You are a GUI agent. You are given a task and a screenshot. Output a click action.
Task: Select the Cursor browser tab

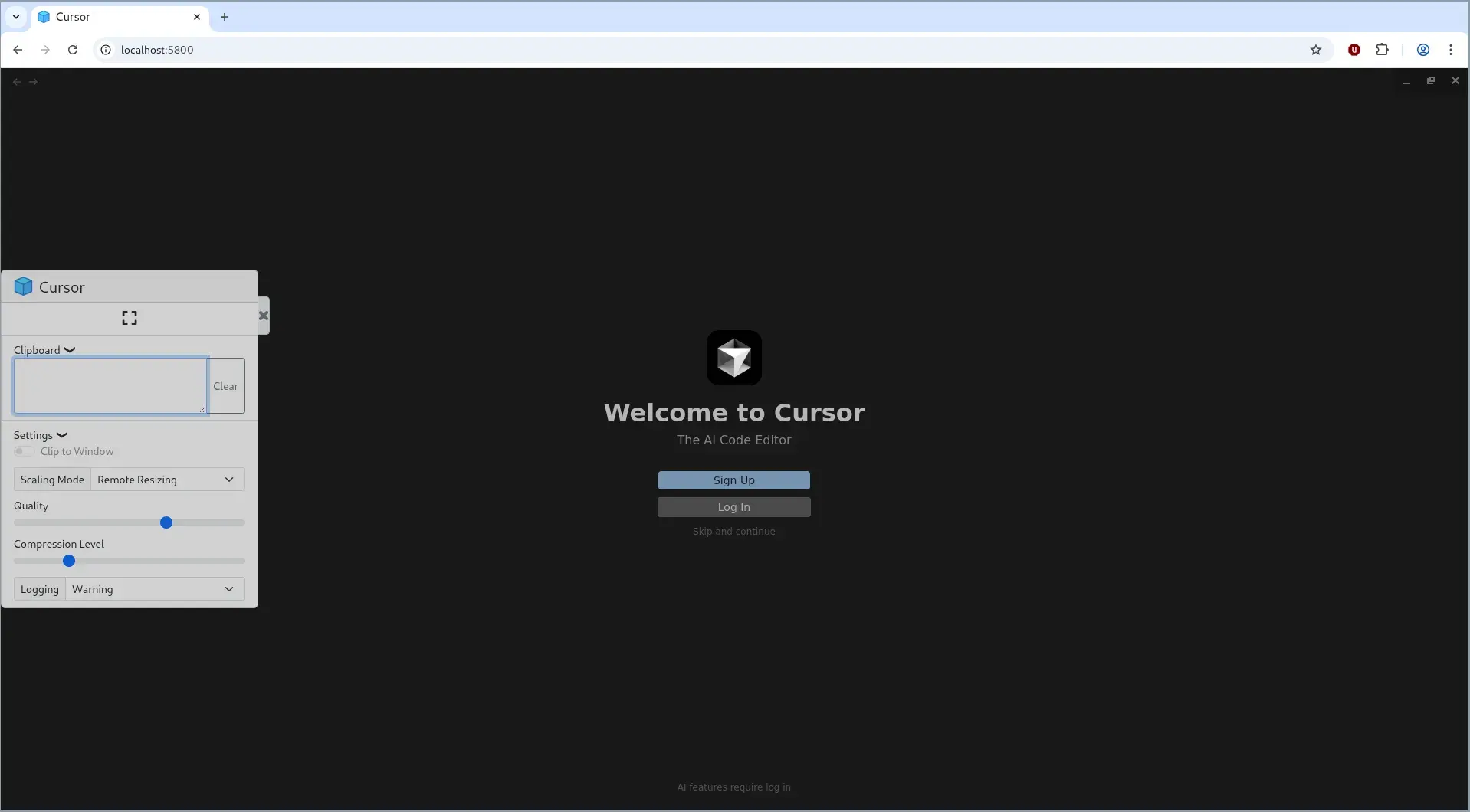pyautogui.click(x=120, y=17)
